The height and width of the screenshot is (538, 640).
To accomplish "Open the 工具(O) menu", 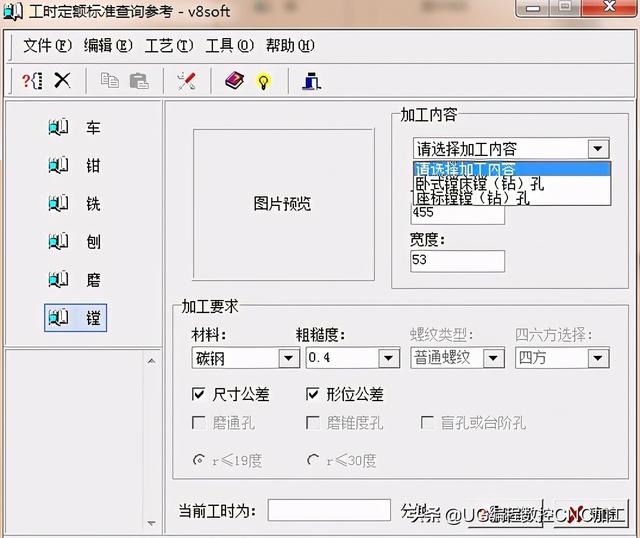I will (229, 45).
